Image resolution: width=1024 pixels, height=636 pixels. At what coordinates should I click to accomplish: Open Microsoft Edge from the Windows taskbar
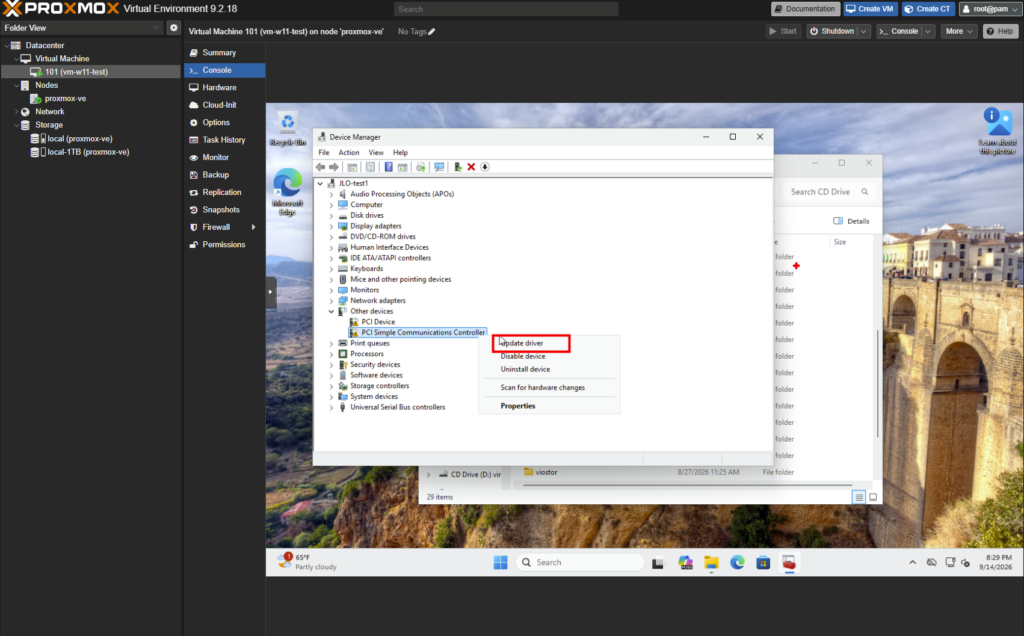737,562
